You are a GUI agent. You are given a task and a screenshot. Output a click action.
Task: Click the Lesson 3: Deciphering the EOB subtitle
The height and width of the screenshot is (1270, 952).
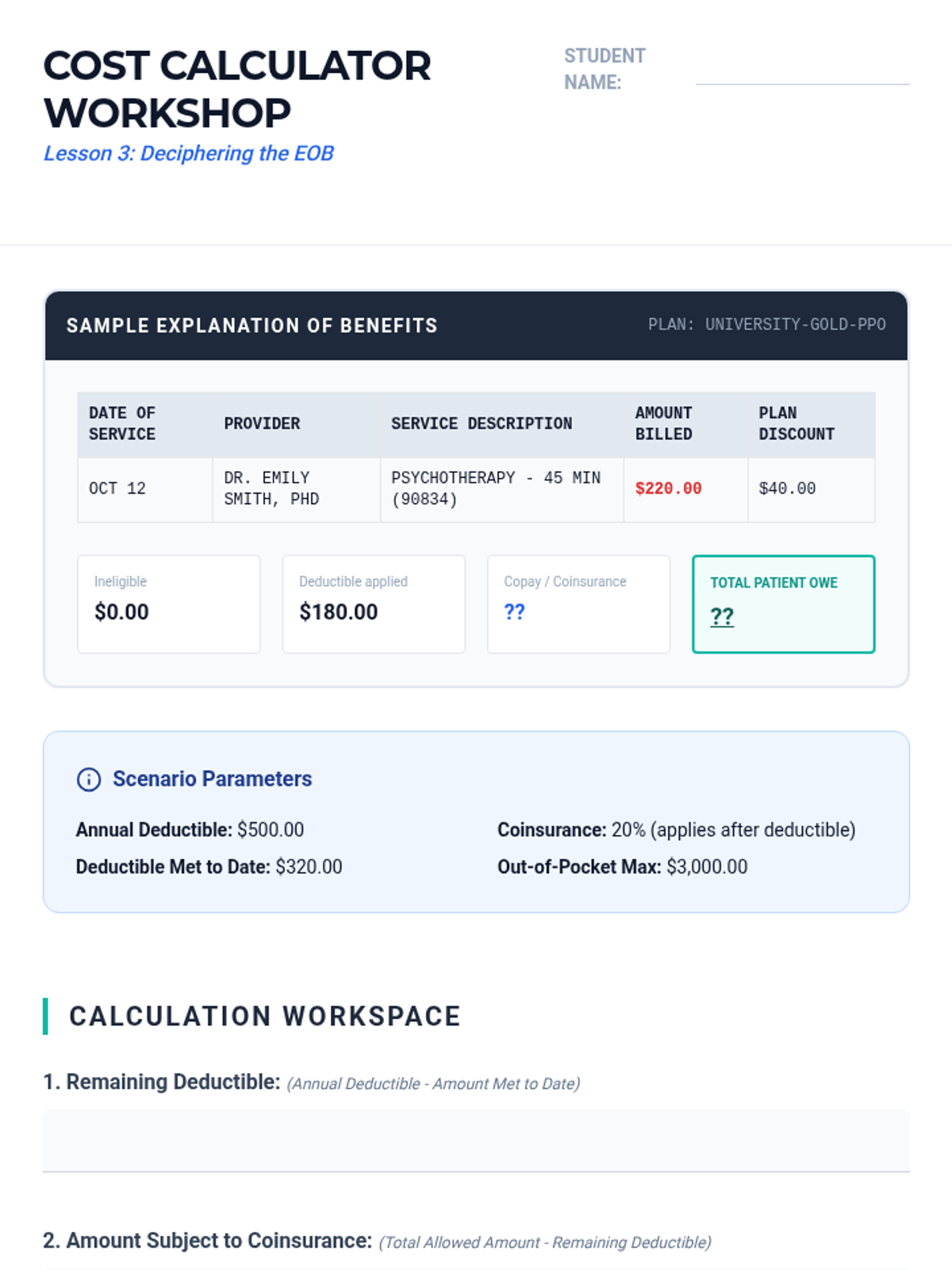189,153
